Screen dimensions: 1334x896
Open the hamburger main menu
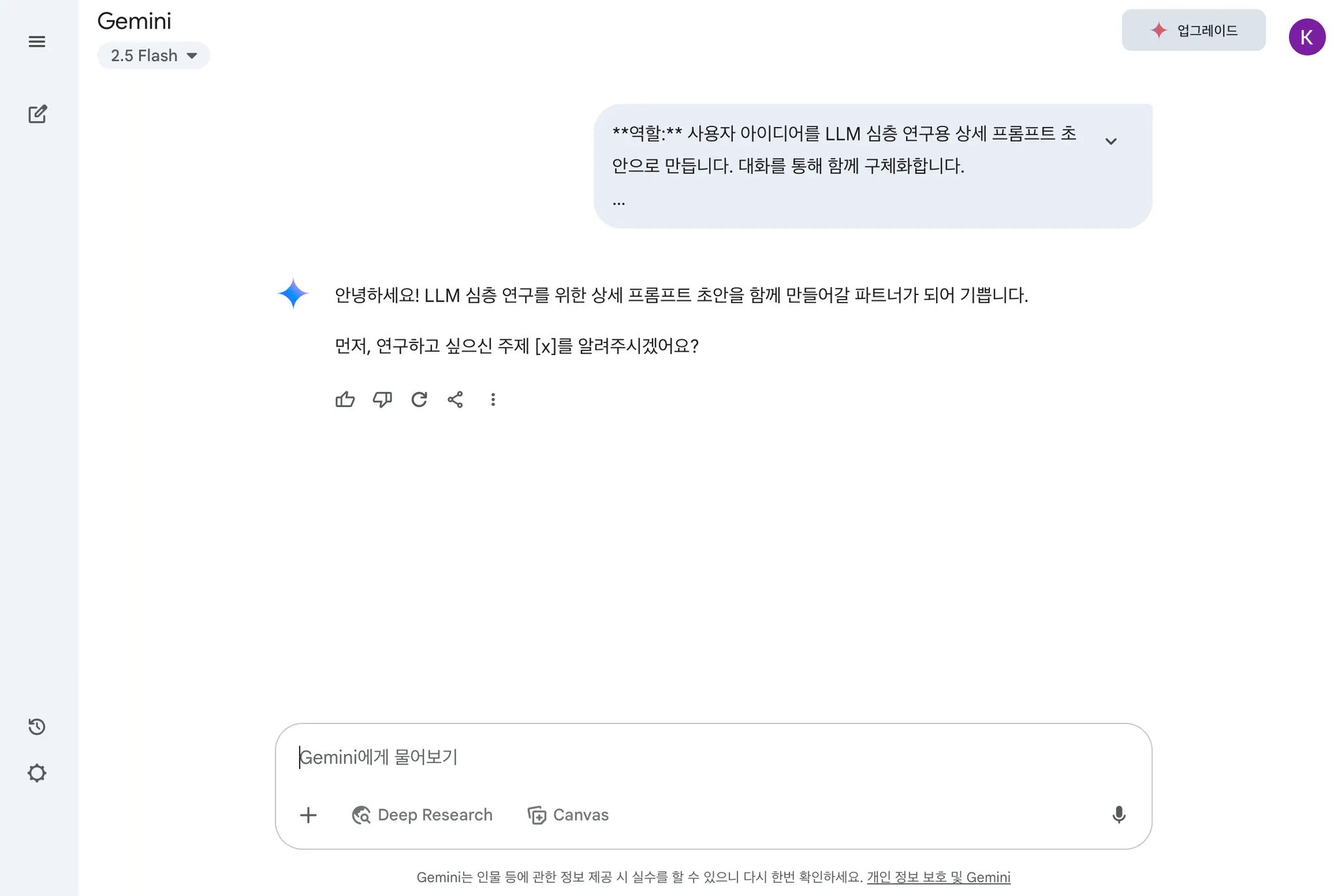(x=37, y=42)
